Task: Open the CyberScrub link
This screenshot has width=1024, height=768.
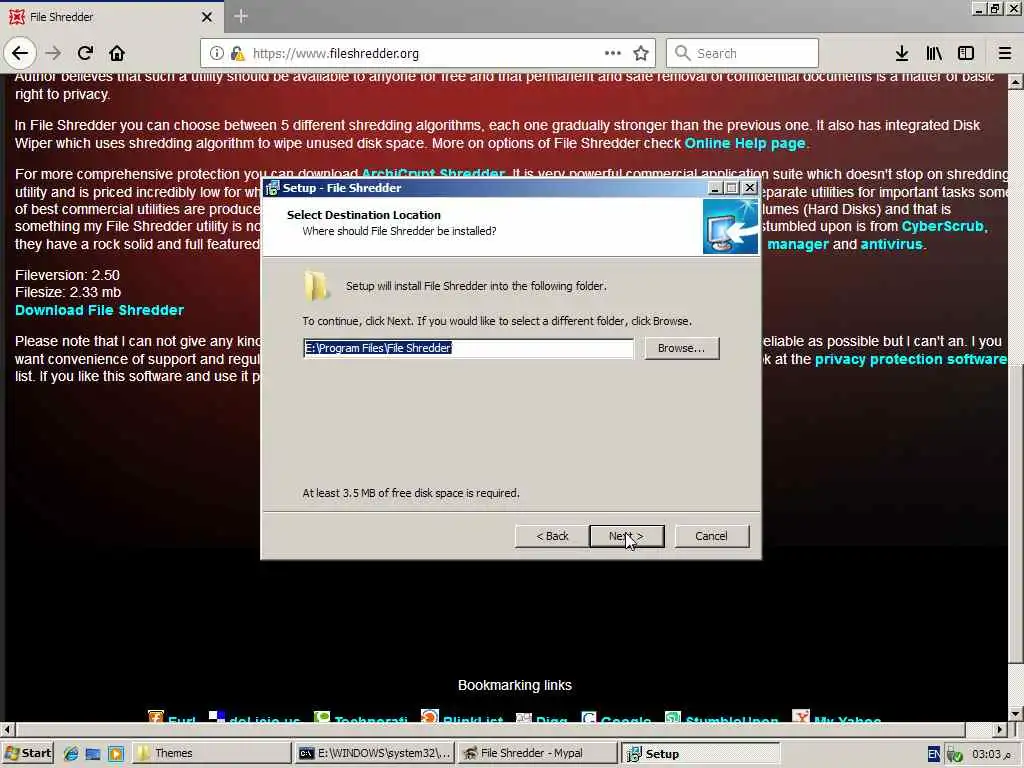Action: 942,226
